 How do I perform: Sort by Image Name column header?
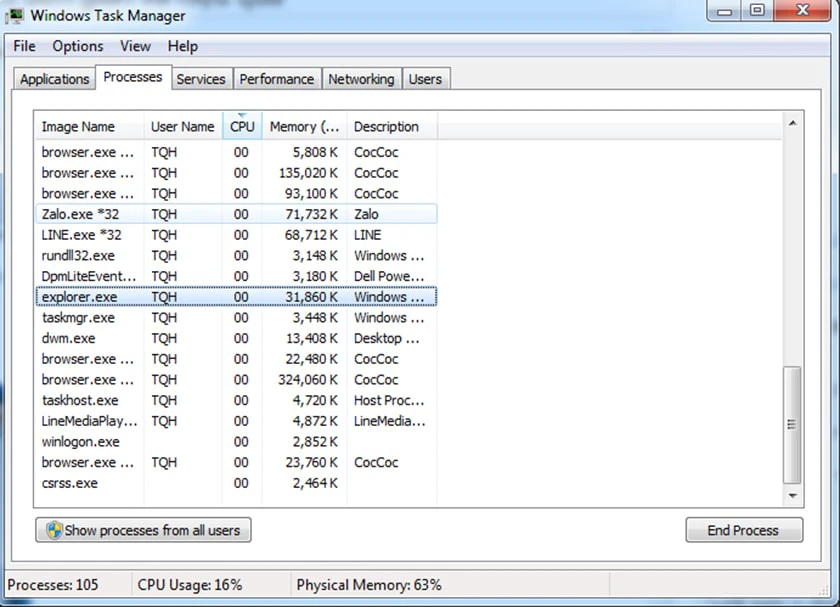pyautogui.click(x=89, y=126)
